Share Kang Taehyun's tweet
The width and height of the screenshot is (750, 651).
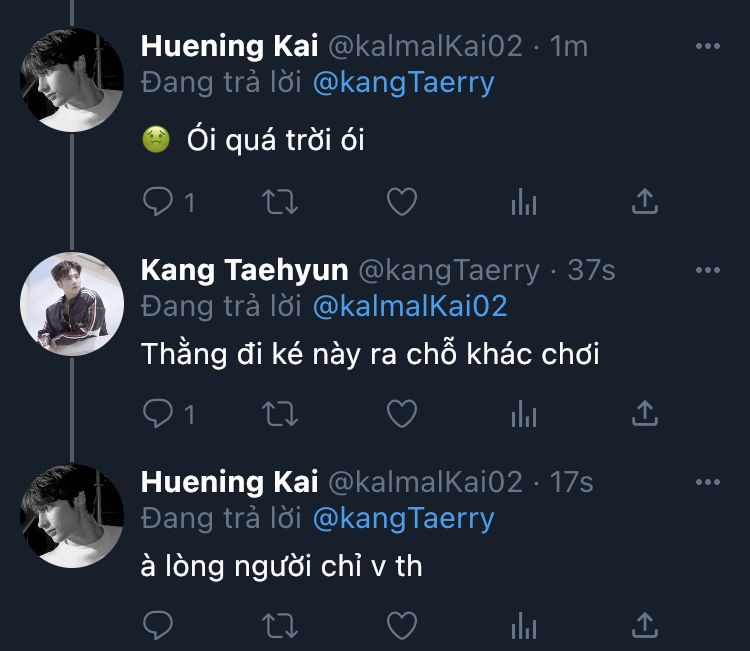(646, 412)
